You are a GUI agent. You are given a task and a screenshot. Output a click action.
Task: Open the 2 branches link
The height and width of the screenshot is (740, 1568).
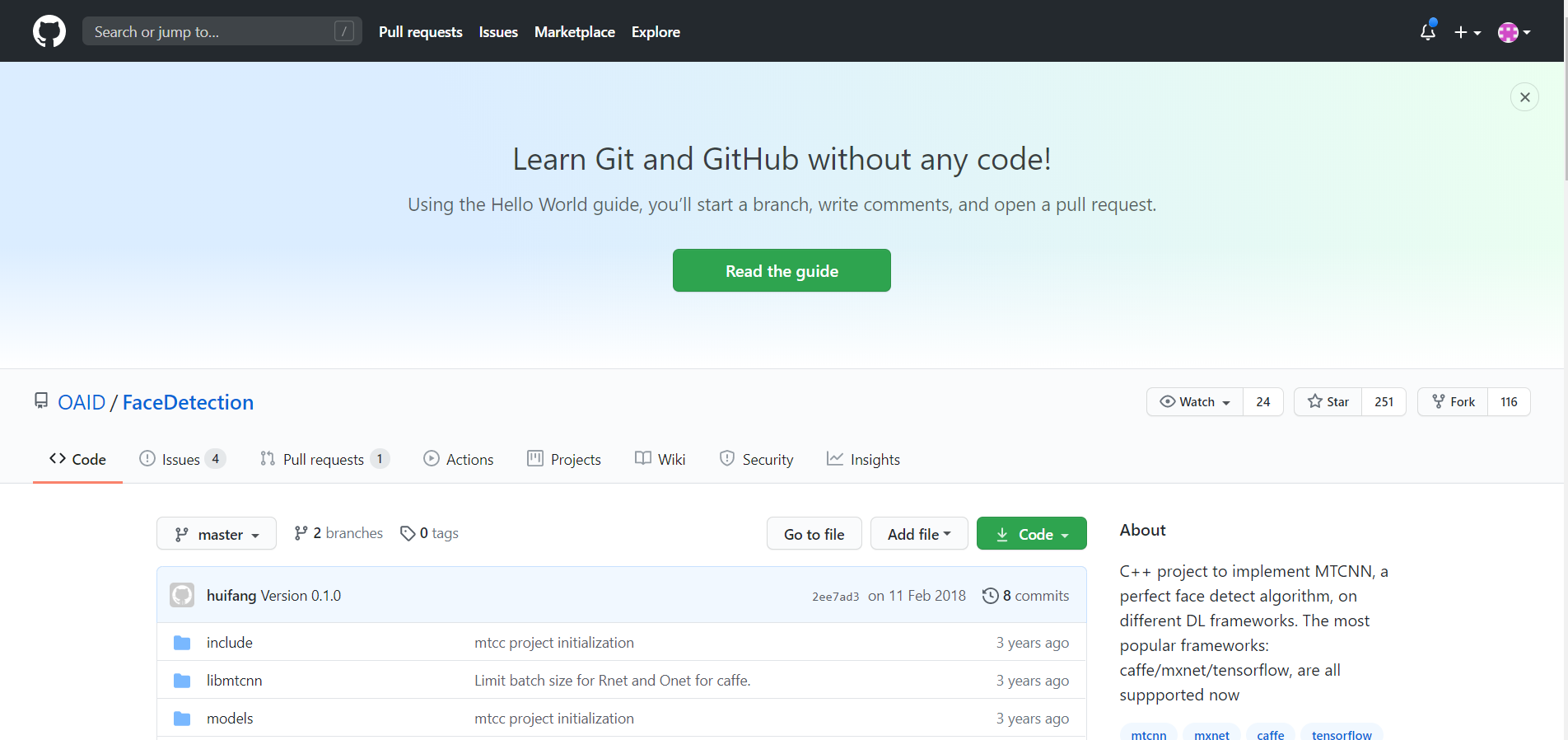click(x=338, y=533)
